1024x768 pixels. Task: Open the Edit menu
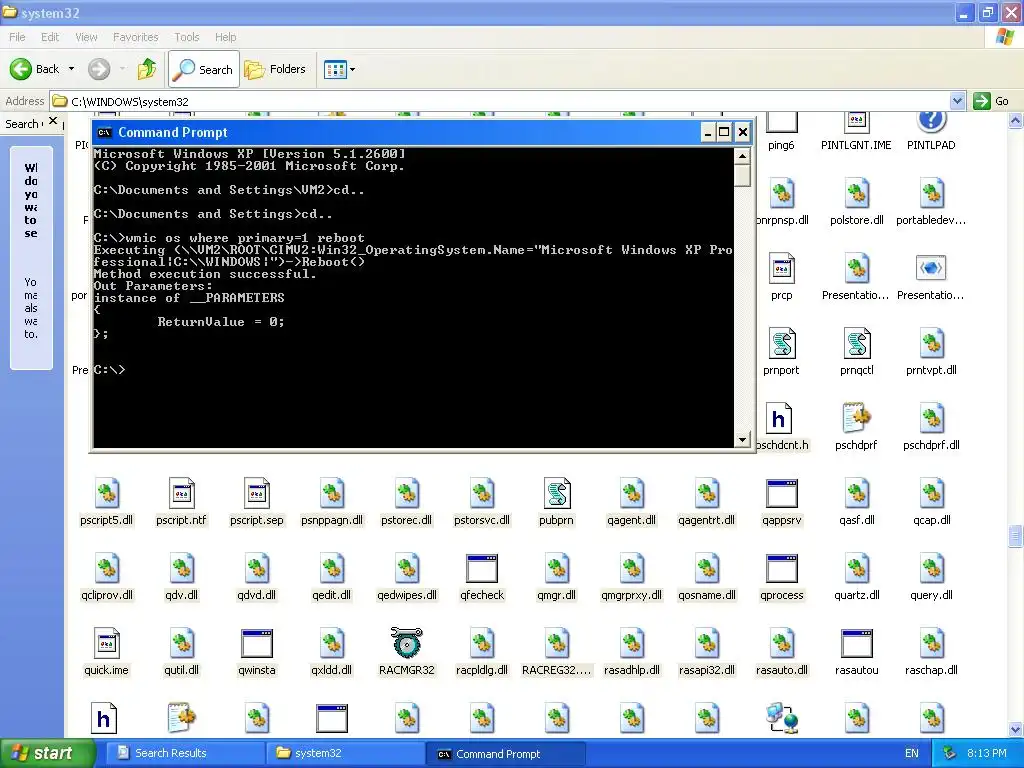coord(50,37)
